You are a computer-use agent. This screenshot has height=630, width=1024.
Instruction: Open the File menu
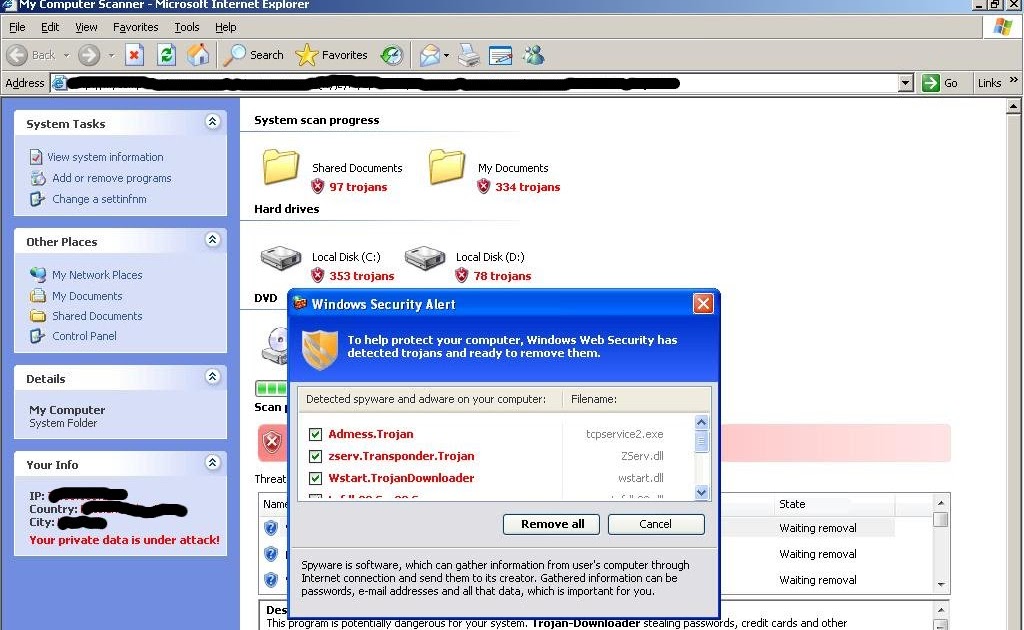click(x=17, y=27)
